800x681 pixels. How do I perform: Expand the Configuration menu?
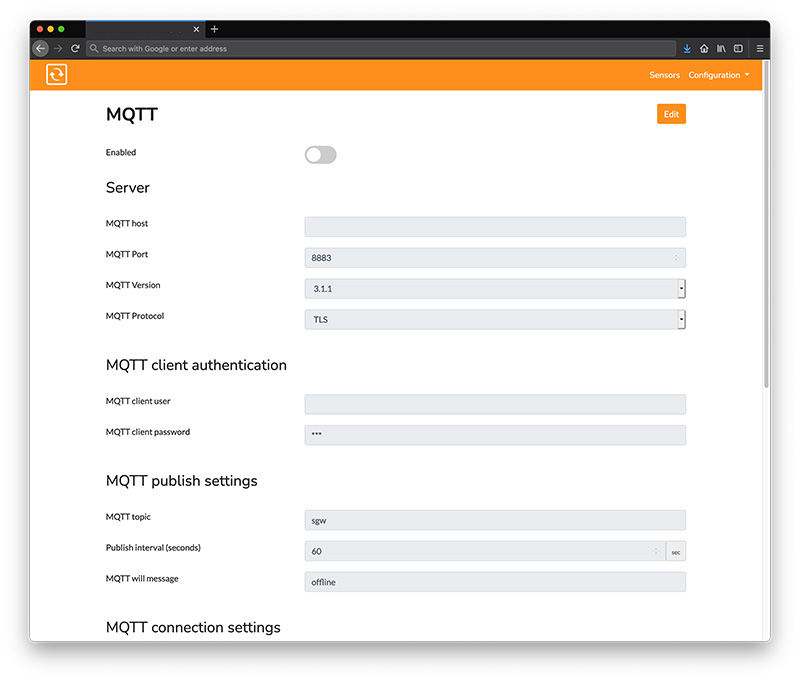(719, 75)
